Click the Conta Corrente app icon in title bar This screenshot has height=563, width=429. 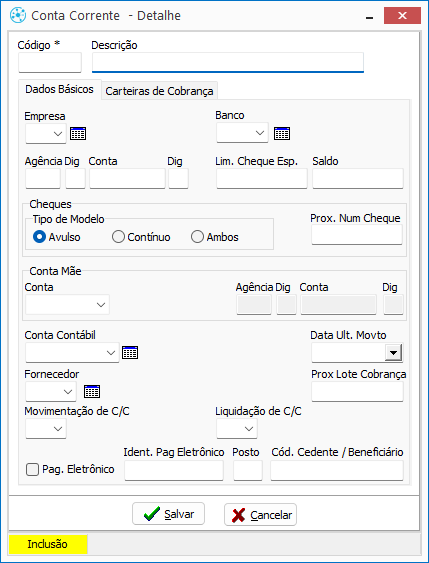pyautogui.click(x=18, y=15)
